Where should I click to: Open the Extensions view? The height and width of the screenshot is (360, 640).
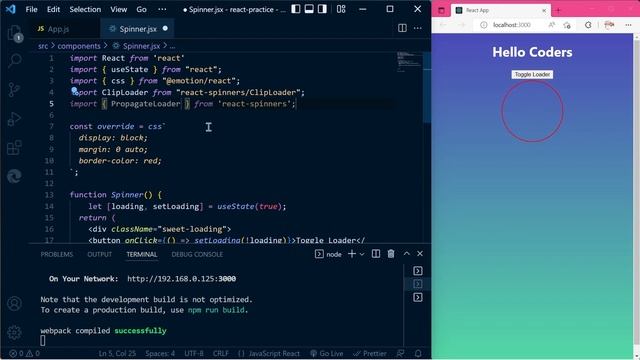tap(15, 148)
